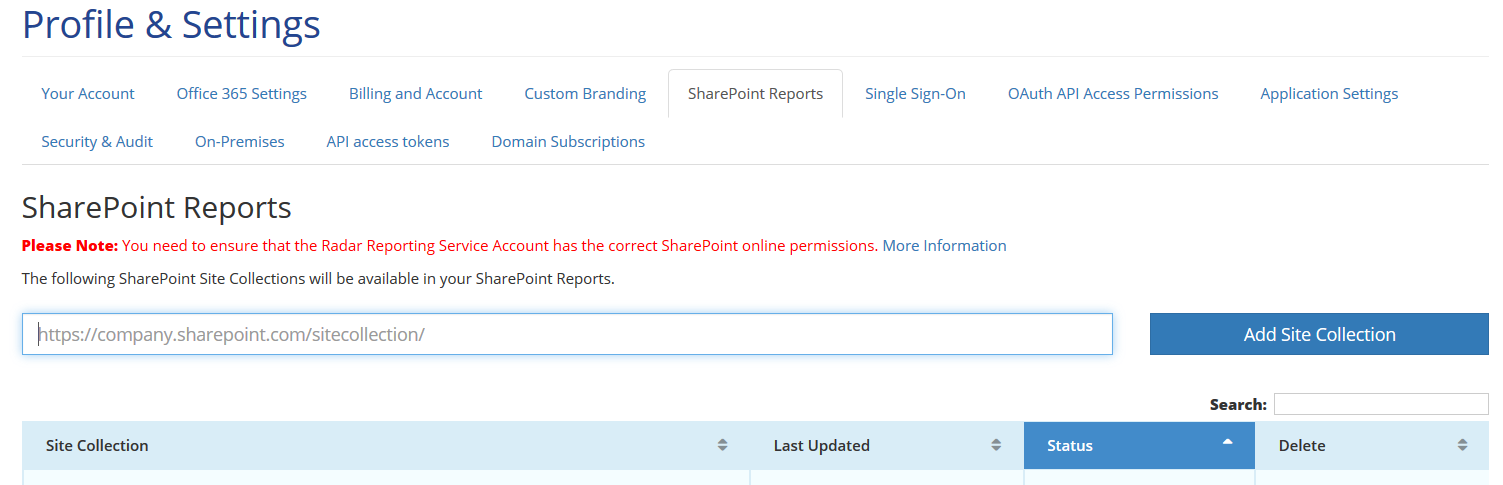This screenshot has width=1503, height=485.
Task: Open Security & Audit tab
Action: [97, 142]
